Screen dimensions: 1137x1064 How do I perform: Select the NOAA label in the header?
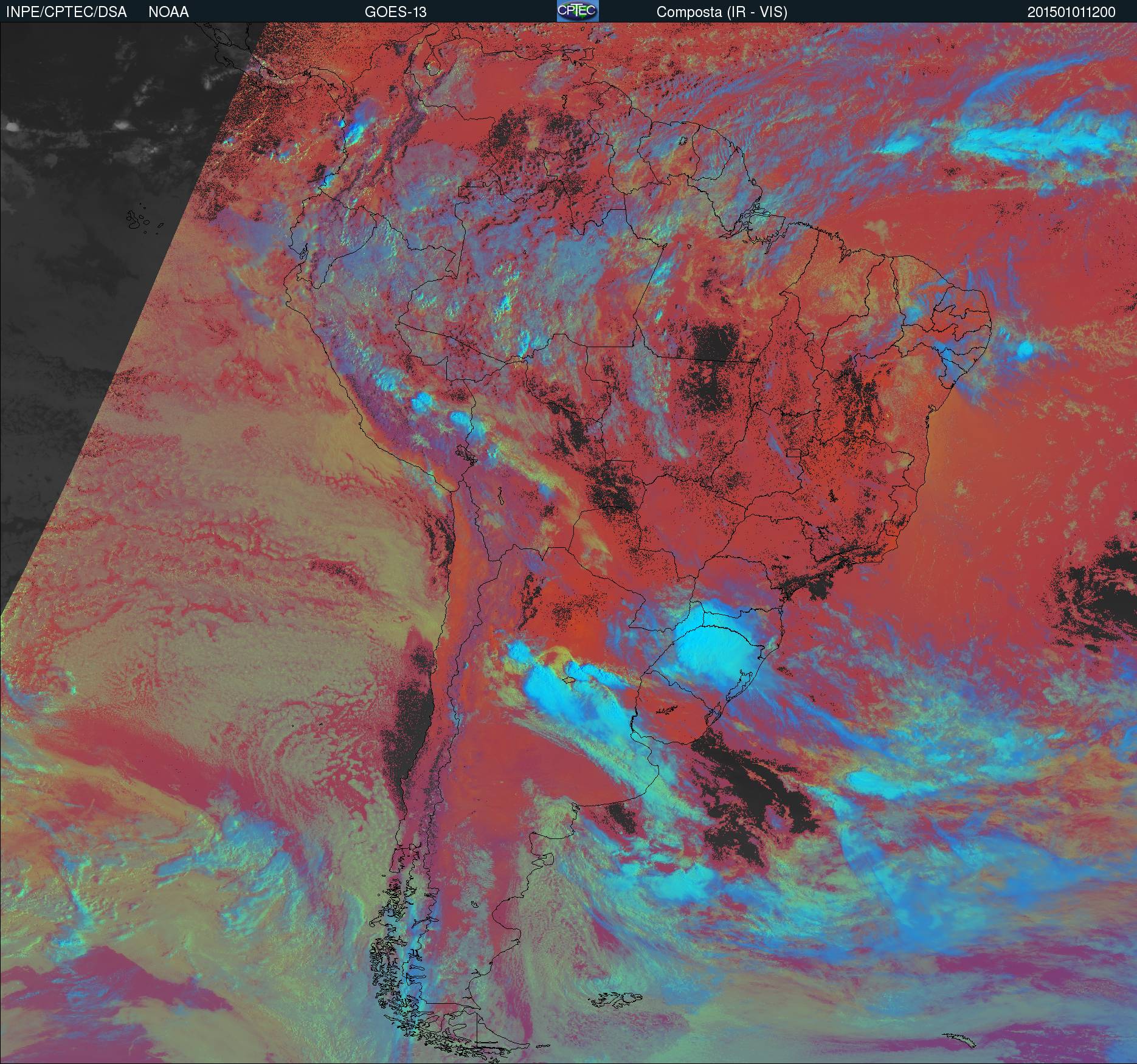(168, 12)
